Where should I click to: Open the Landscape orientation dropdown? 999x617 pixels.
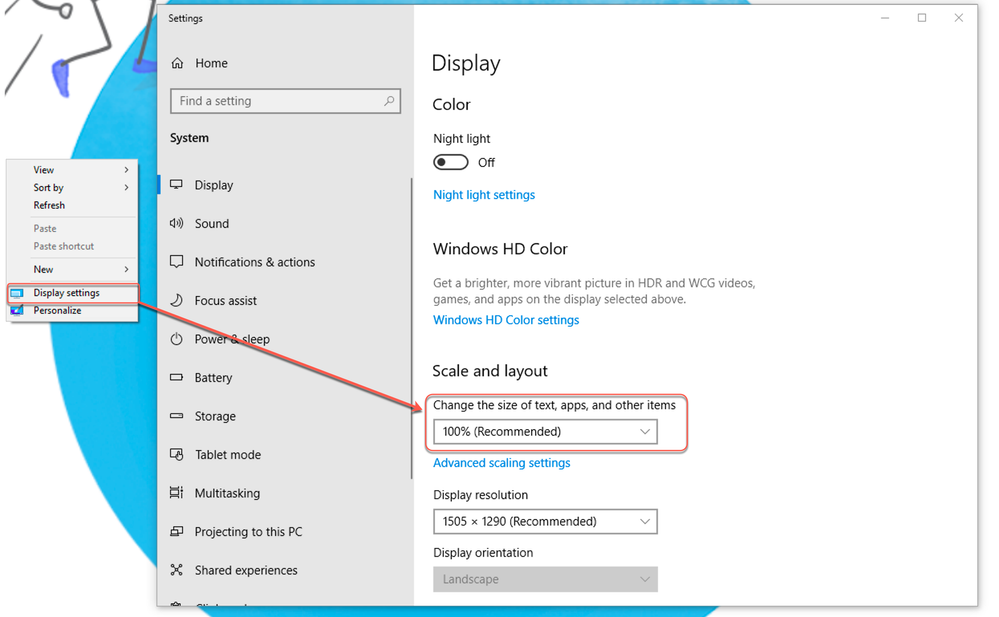545,579
